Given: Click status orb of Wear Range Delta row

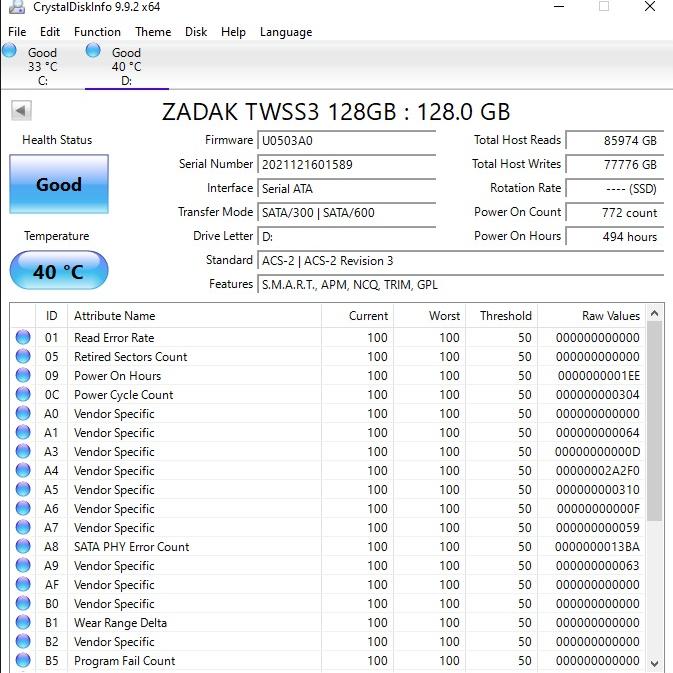Looking at the screenshot, I should [23, 622].
